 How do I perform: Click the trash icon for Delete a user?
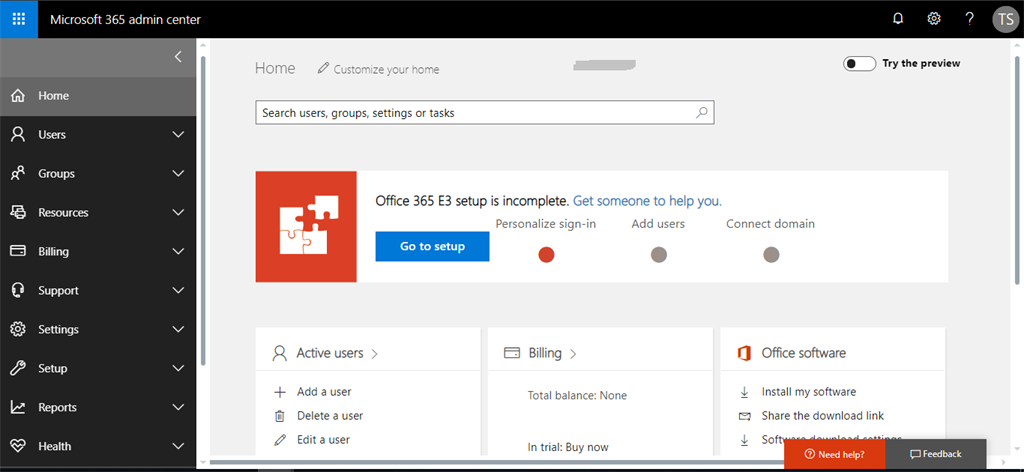tap(280, 416)
